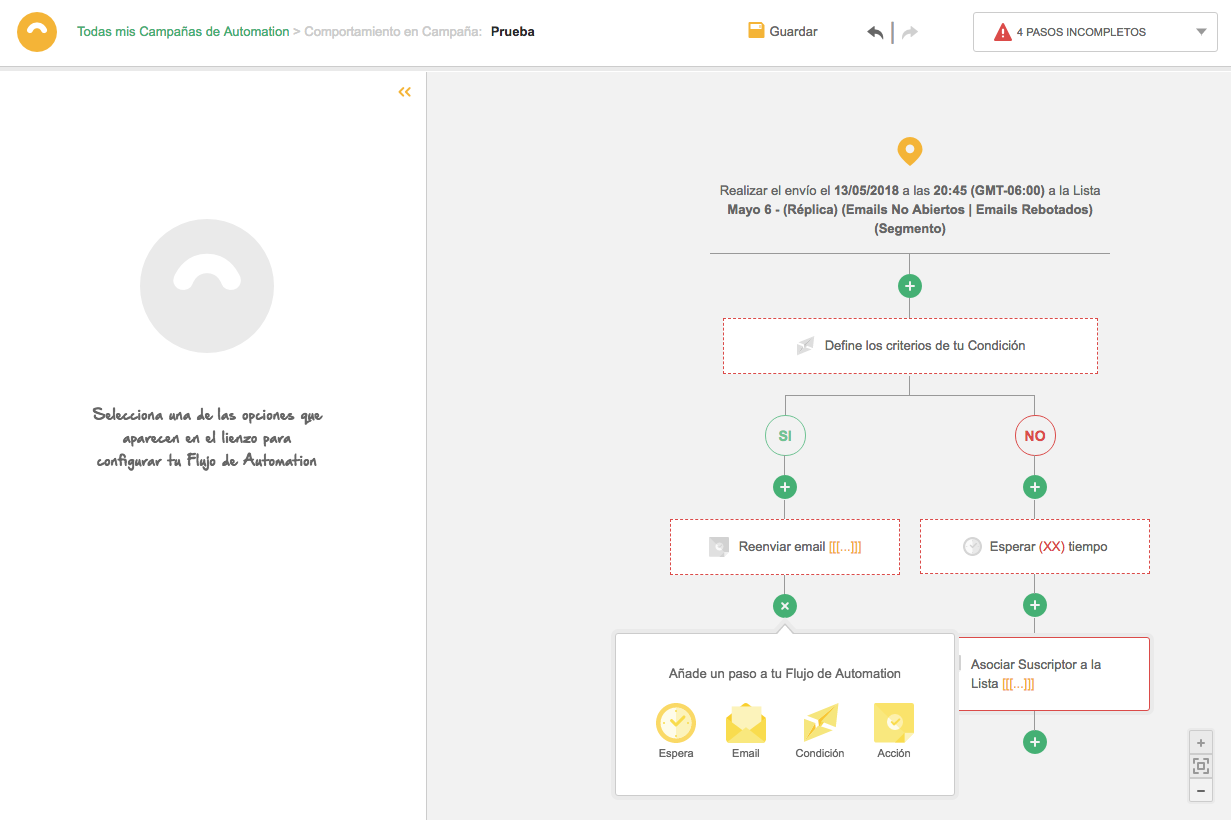
Task: Click the Doppler logo in header
Action: pyautogui.click(x=37, y=32)
